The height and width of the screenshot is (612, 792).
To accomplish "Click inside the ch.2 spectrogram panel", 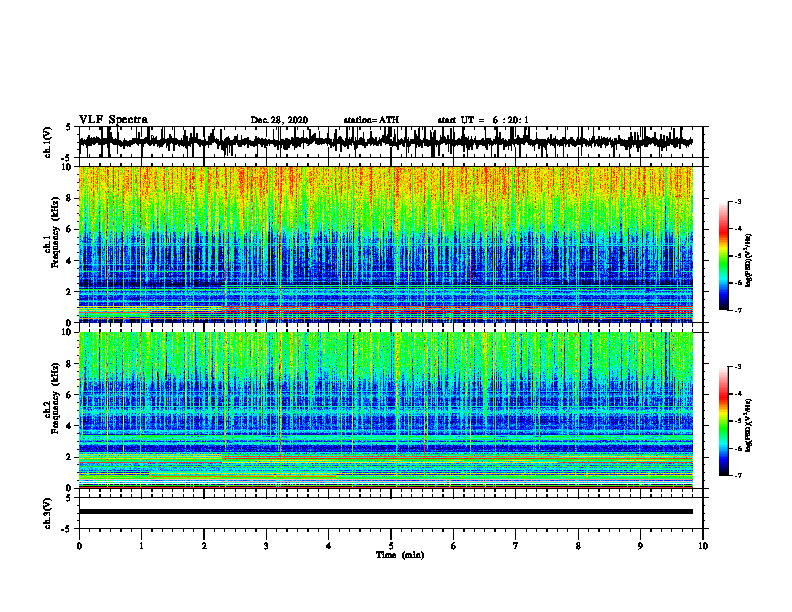I will (385, 410).
